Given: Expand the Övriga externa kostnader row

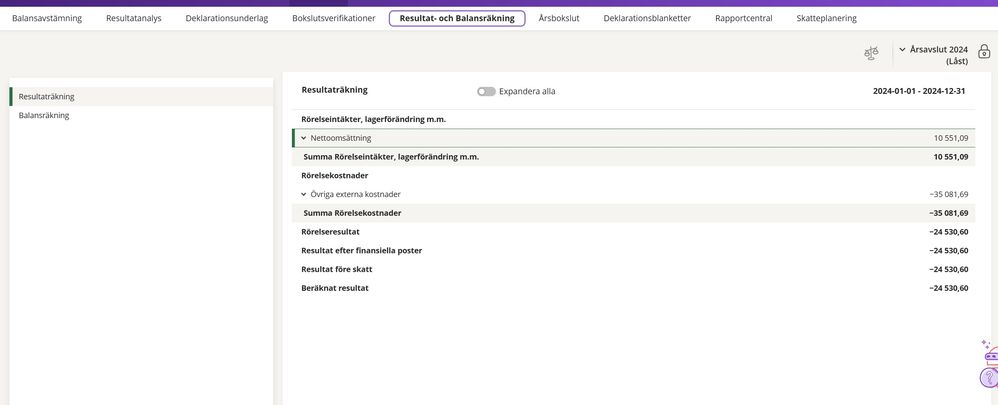Looking at the screenshot, I should point(303,194).
